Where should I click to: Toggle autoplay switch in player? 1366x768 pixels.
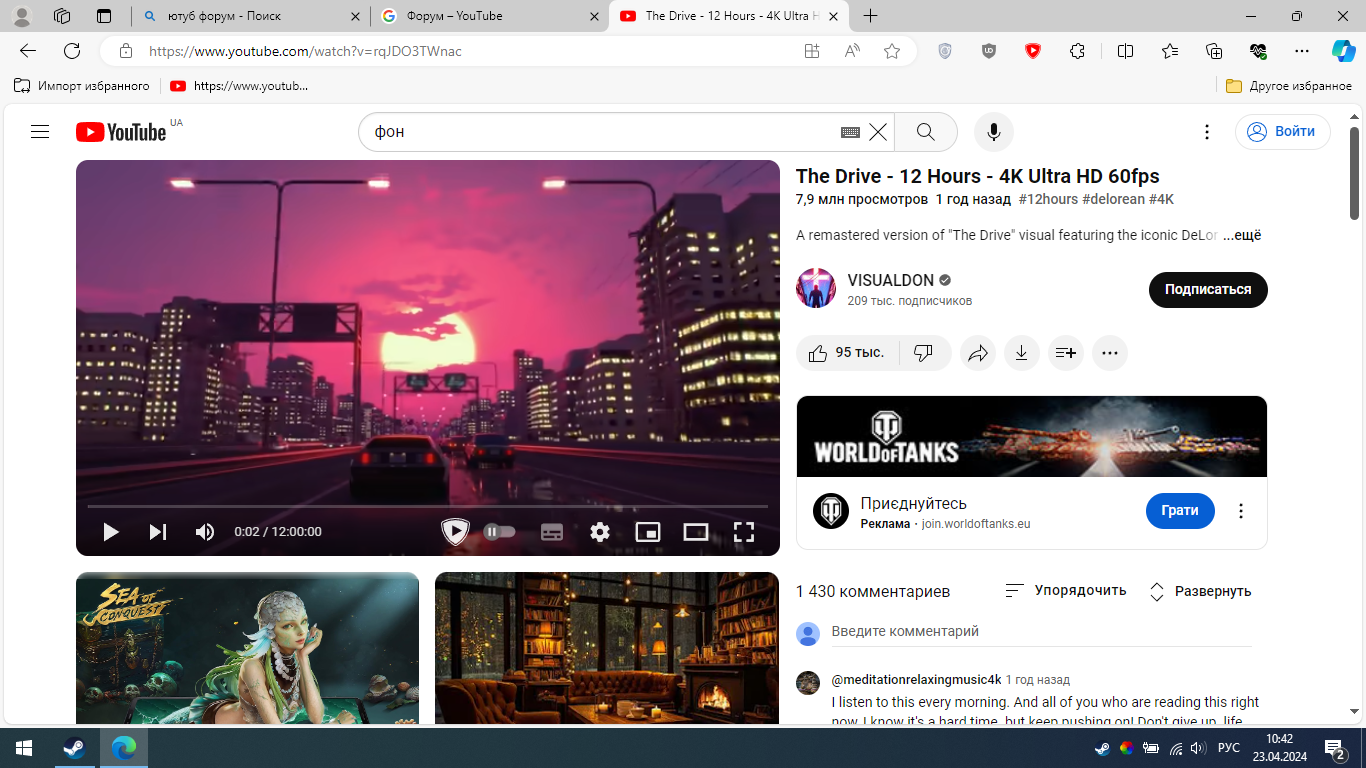point(499,532)
